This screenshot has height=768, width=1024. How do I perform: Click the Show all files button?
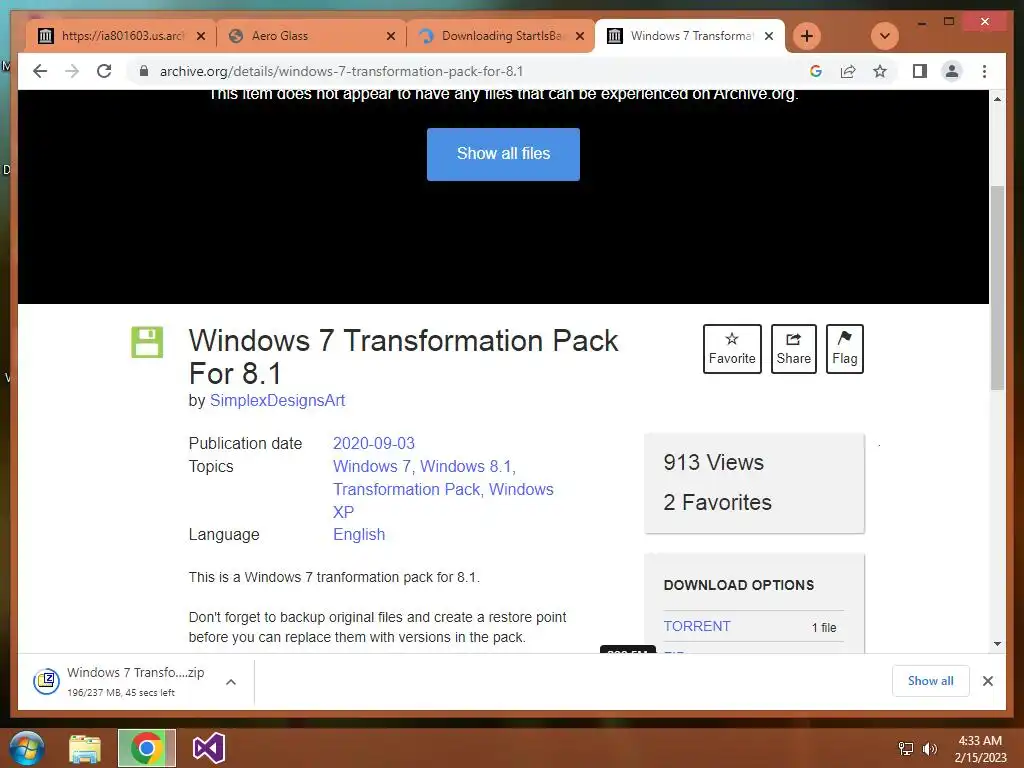point(504,154)
